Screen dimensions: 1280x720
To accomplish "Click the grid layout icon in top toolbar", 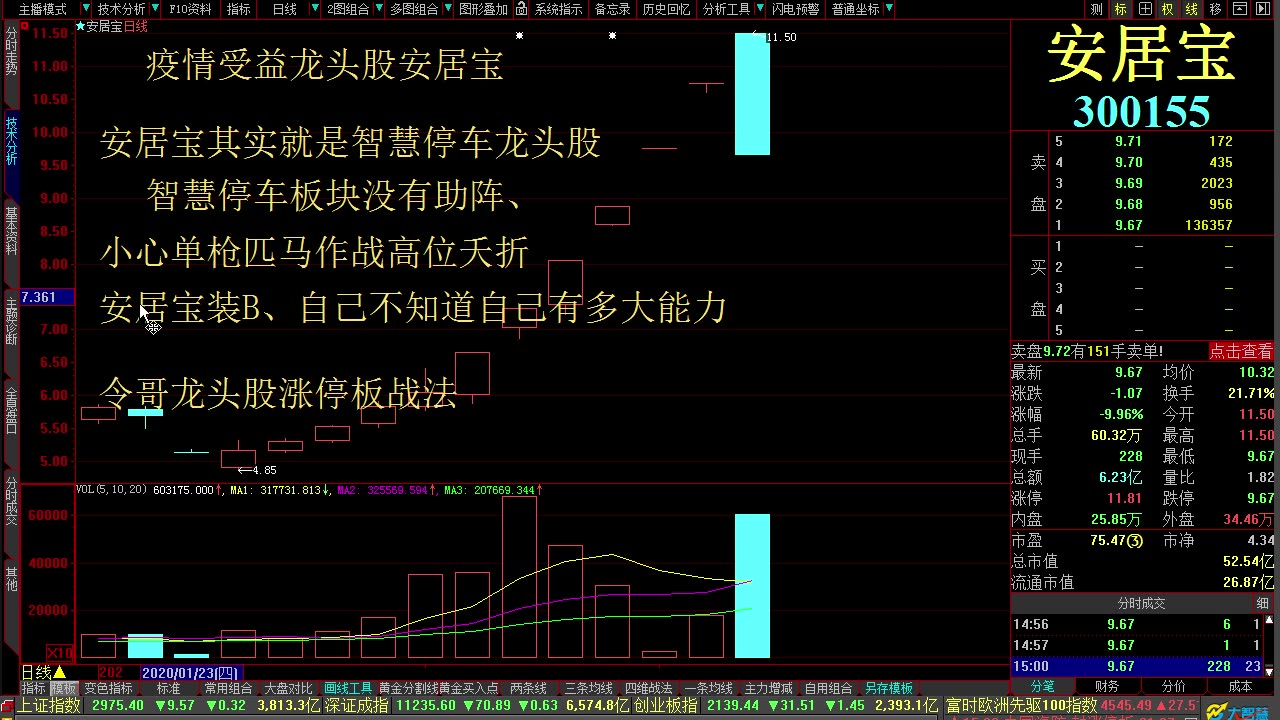I will click(x=1145, y=9).
